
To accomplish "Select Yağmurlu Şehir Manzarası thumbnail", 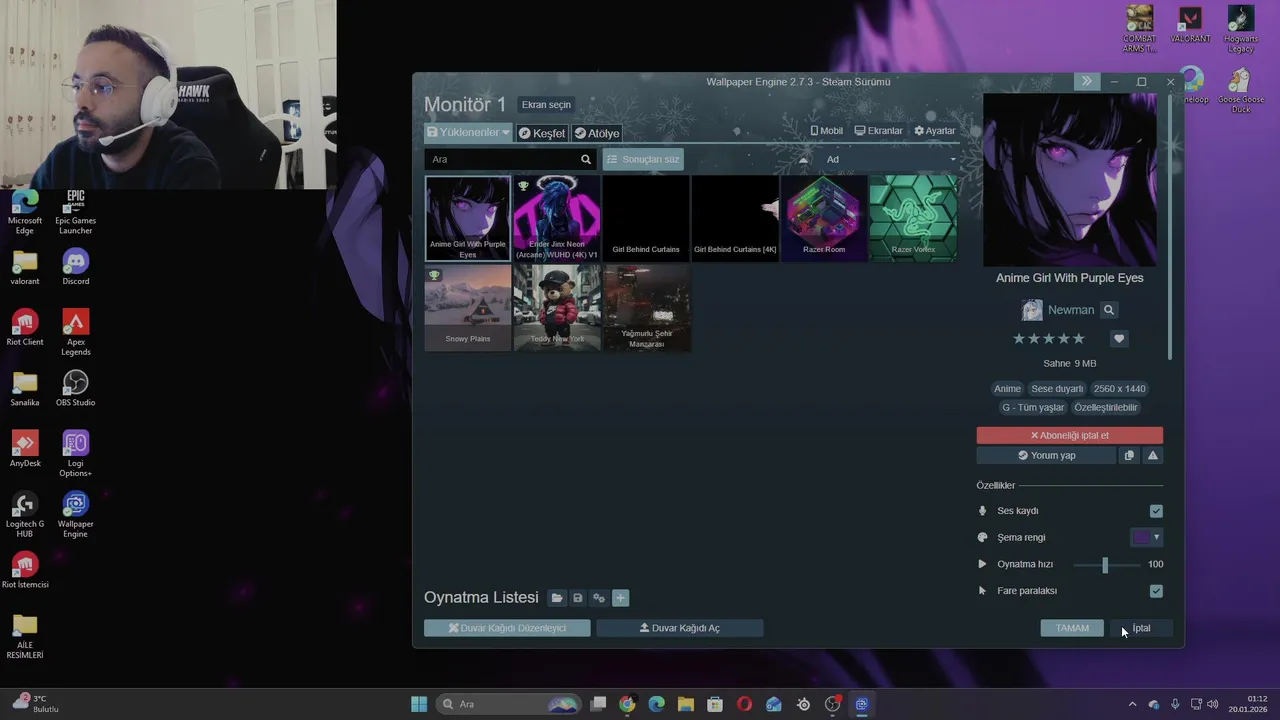I will point(646,308).
